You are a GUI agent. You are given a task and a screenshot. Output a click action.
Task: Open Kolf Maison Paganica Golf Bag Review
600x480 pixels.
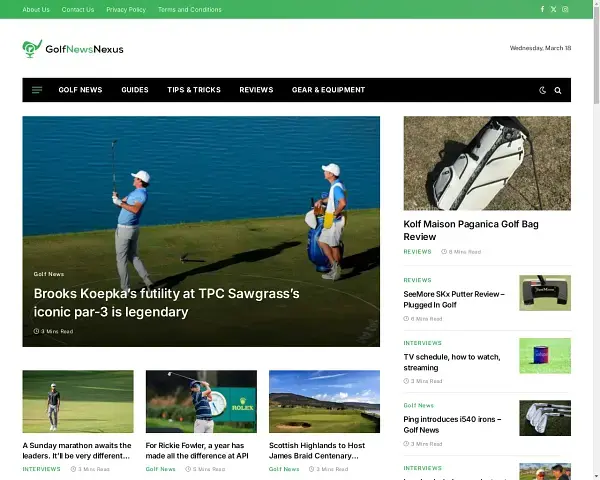(x=470, y=230)
